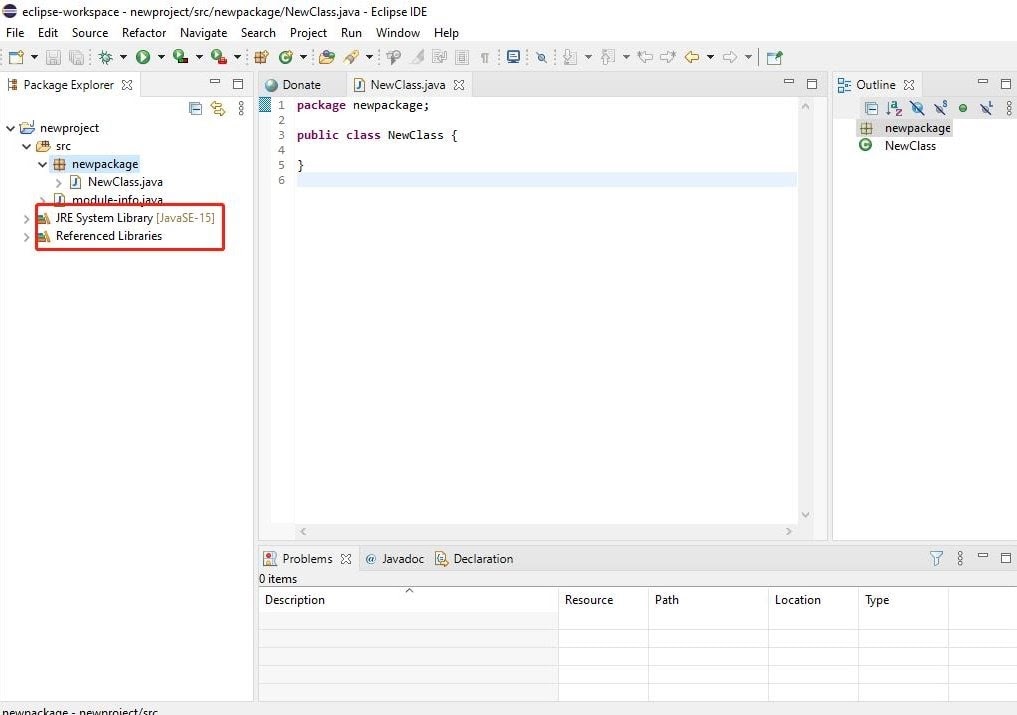Image resolution: width=1017 pixels, height=715 pixels.
Task: Click the Description column header
Action: [x=295, y=600]
